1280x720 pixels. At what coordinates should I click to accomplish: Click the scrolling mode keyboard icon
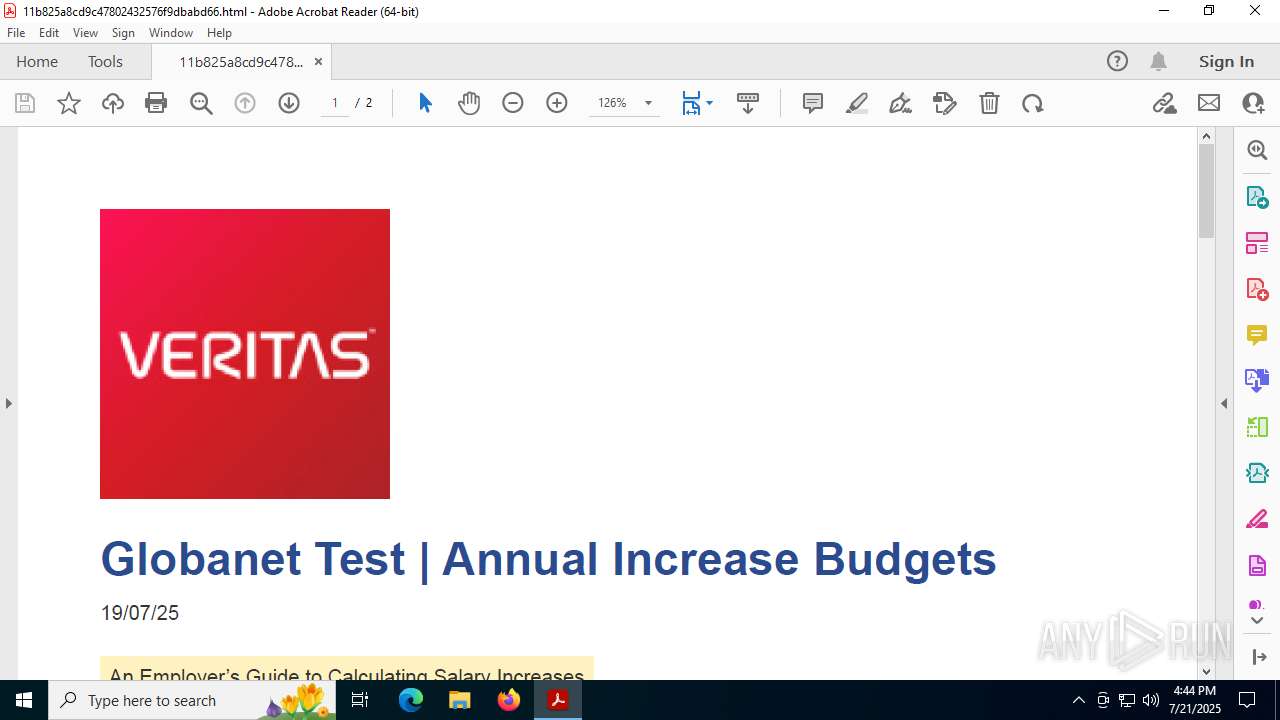[x=748, y=103]
